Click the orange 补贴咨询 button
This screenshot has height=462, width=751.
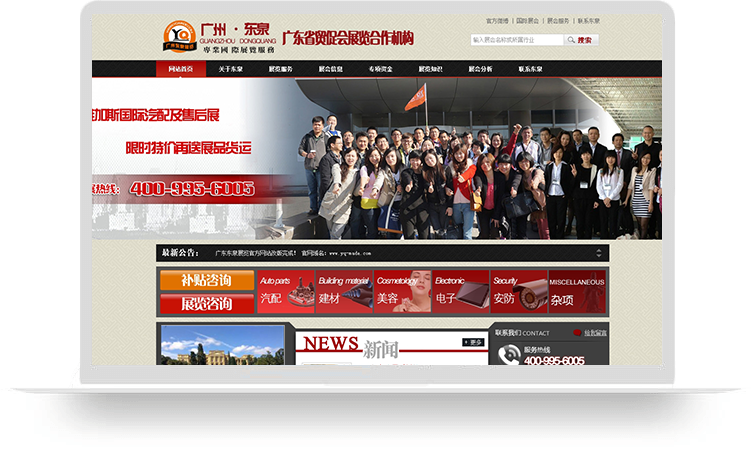[205, 280]
